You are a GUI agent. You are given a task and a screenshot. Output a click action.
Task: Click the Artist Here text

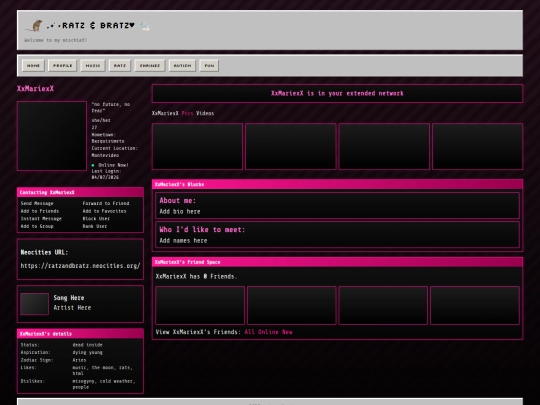(x=72, y=308)
